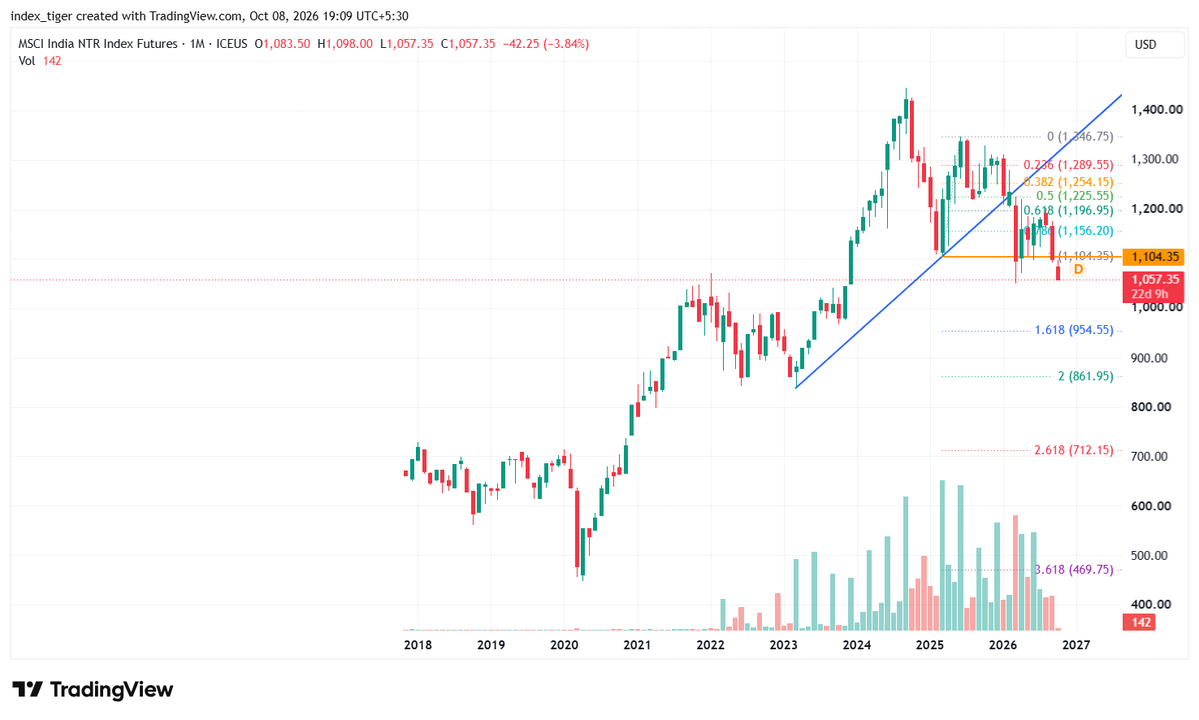The width and height of the screenshot is (1199, 720).
Task: Click the 2027 label on the time axis
Action: [x=1076, y=645]
